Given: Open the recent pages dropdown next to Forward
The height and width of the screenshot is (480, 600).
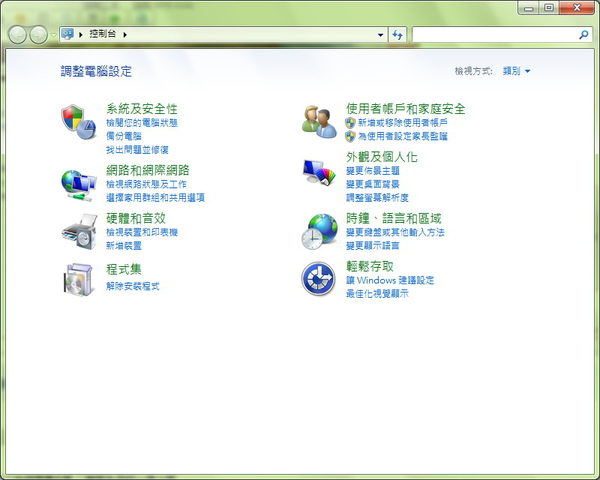Looking at the screenshot, I should pos(54,35).
